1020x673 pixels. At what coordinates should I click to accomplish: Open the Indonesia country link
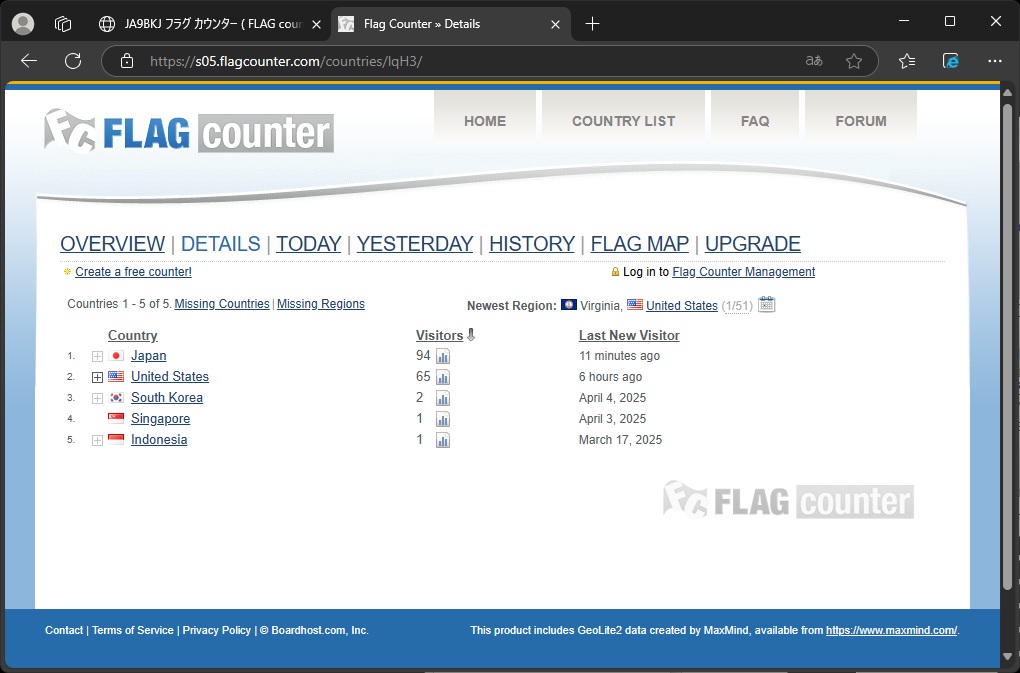click(x=159, y=440)
